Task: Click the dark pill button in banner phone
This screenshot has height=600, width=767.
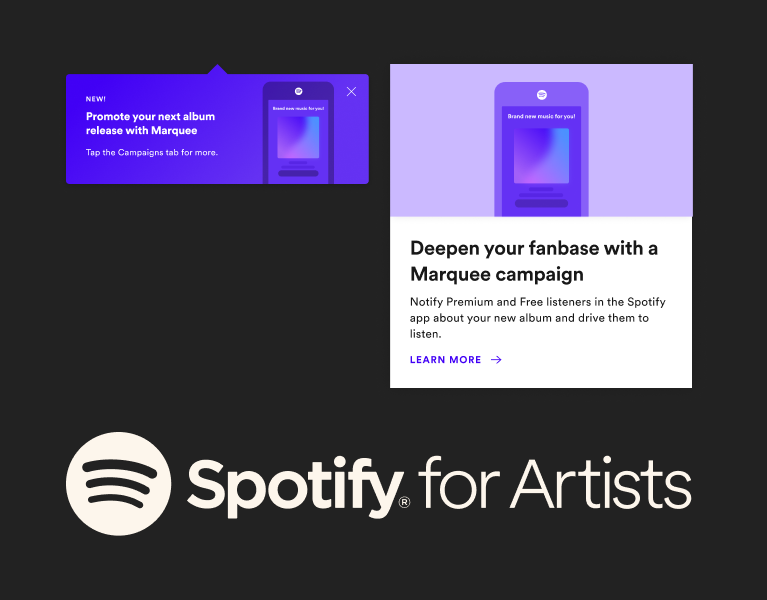Action: pyautogui.click(x=298, y=173)
